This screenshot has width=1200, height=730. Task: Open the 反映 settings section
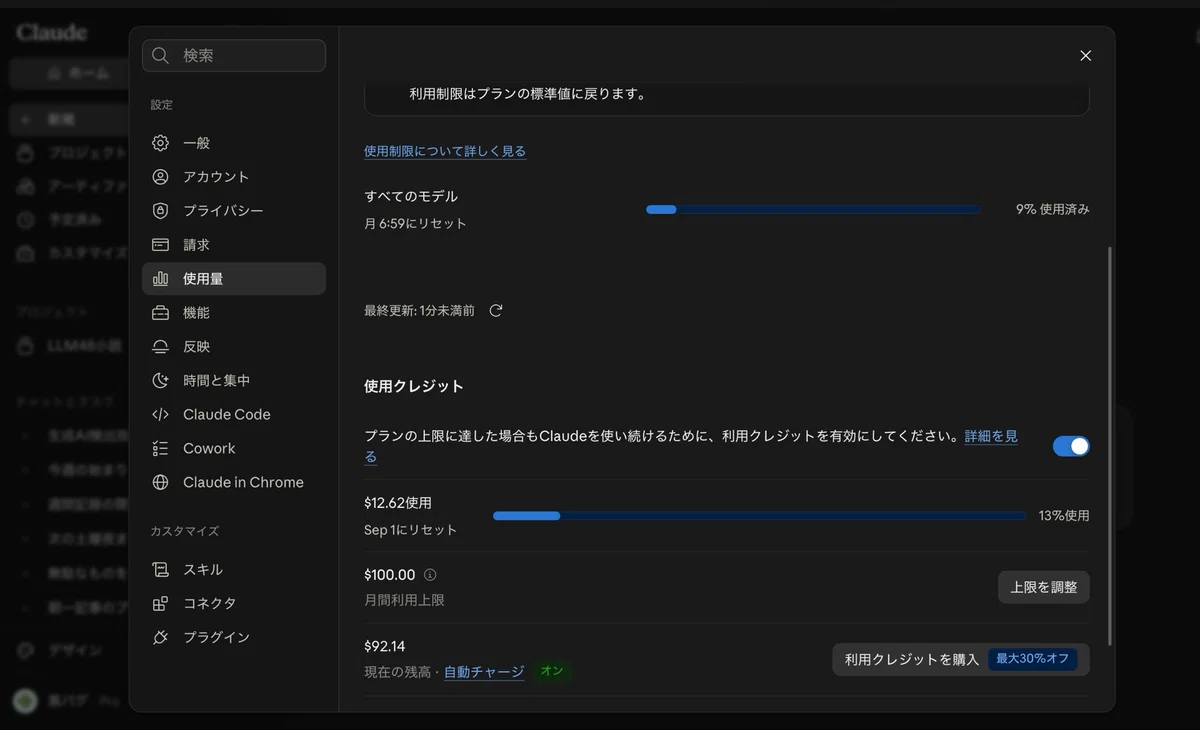coord(234,347)
